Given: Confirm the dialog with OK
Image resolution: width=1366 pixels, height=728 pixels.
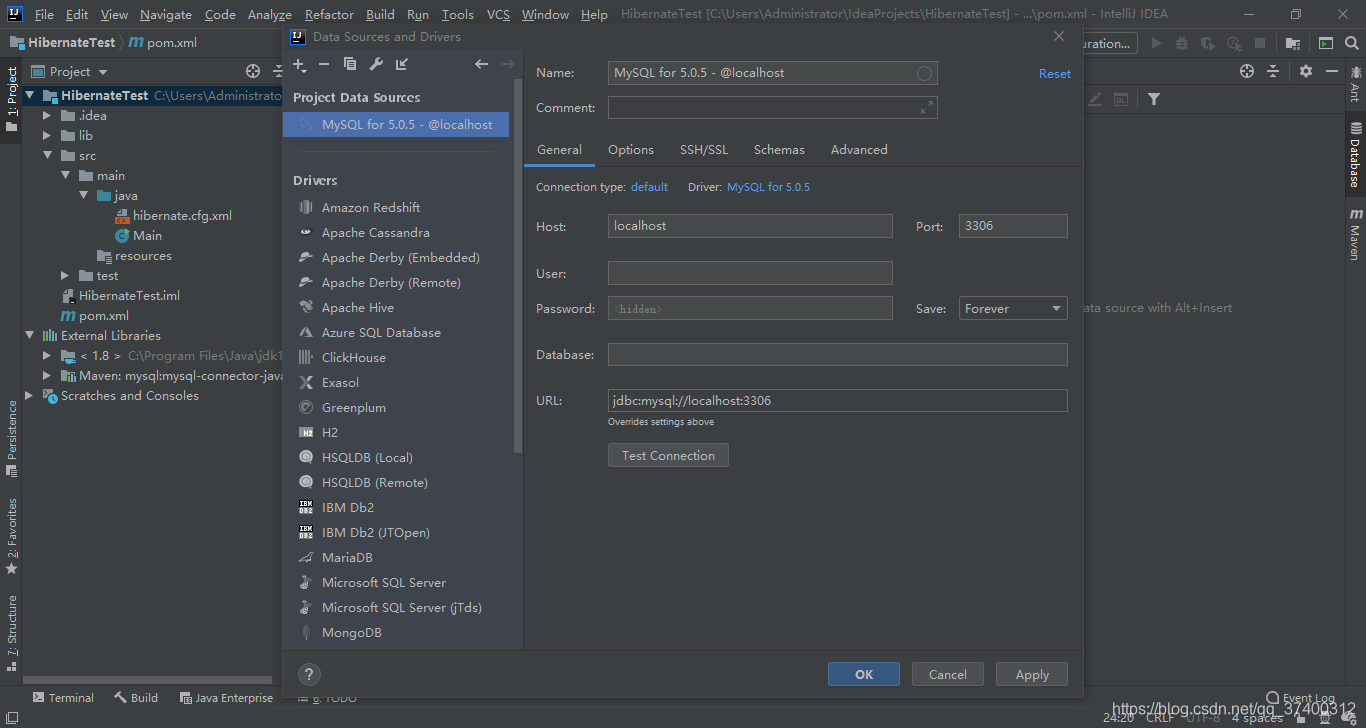Looking at the screenshot, I should point(864,674).
